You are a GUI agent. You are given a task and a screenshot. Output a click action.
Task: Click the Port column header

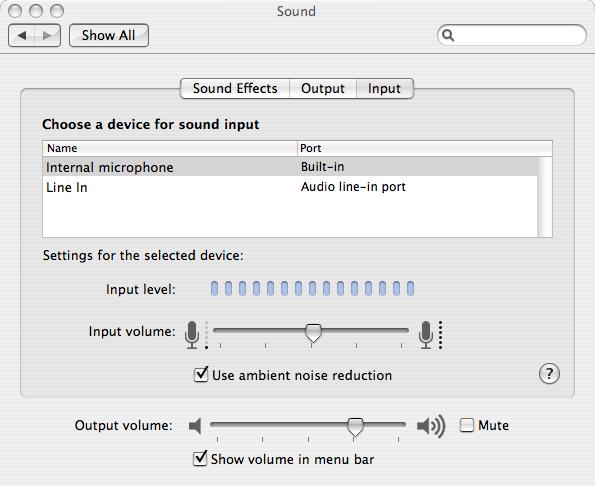425,148
